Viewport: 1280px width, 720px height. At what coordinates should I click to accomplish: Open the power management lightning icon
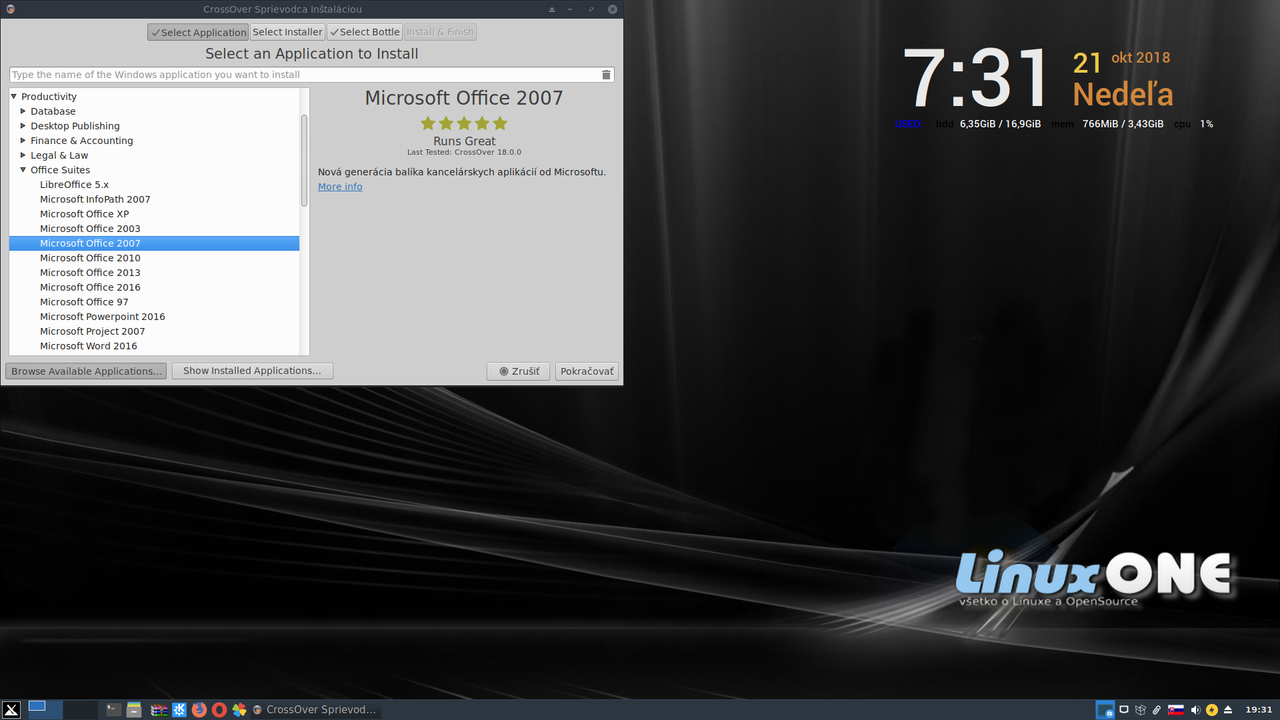(x=1212, y=710)
